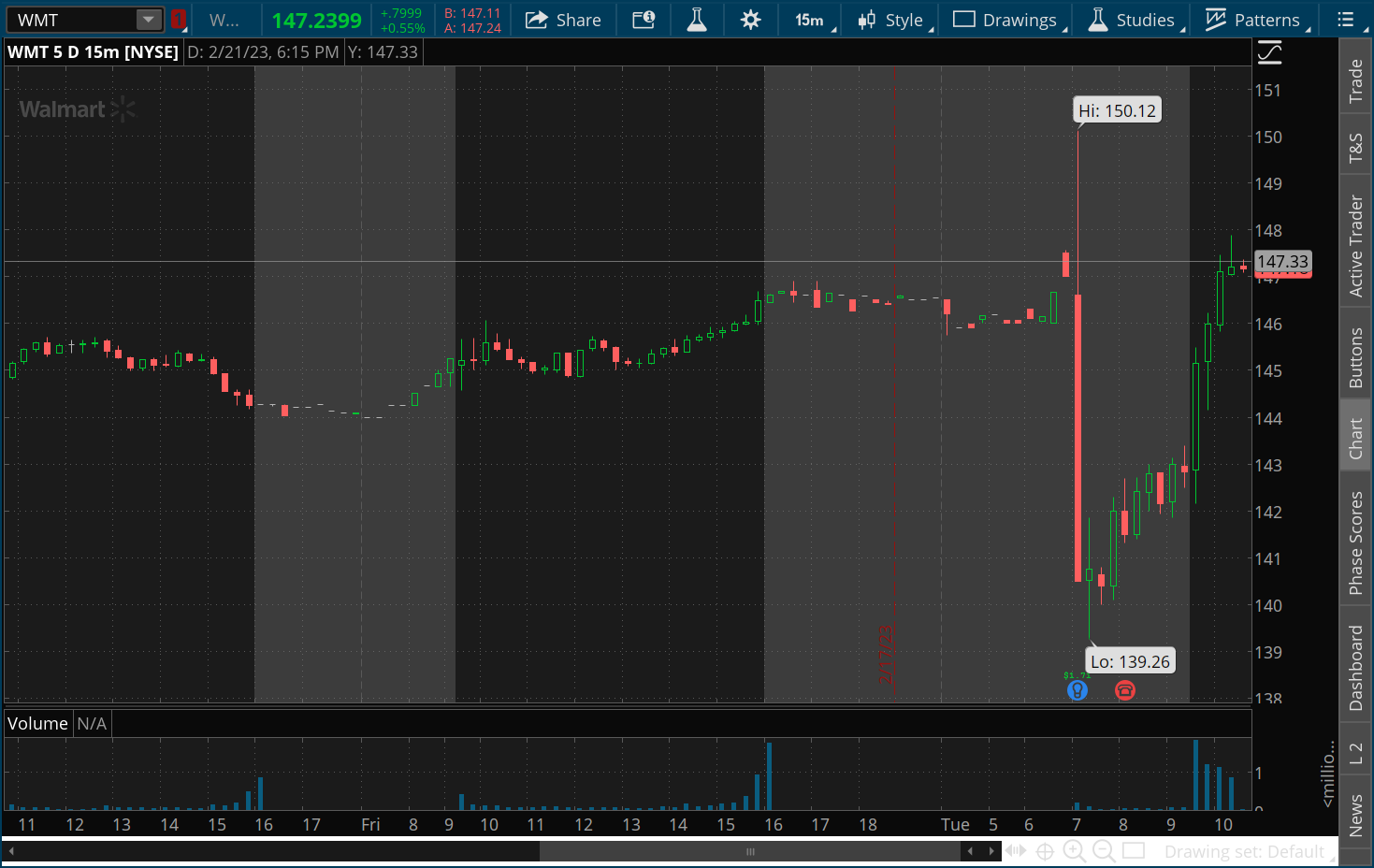This screenshot has width=1374, height=868.
Task: Open the Dashboard sidebar tab
Action: pyautogui.click(x=1355, y=669)
